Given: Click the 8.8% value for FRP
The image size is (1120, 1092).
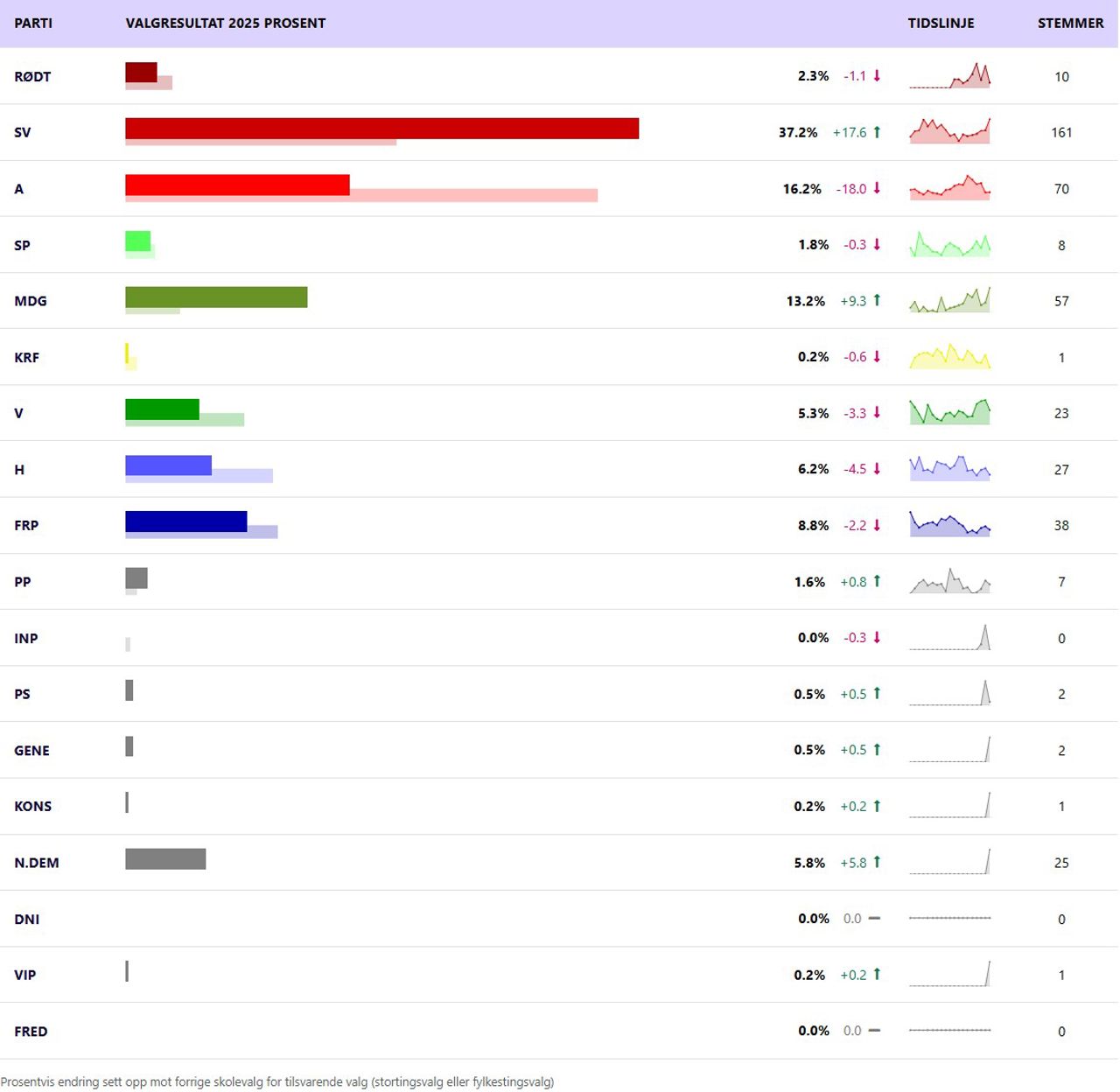Looking at the screenshot, I should (x=813, y=525).
